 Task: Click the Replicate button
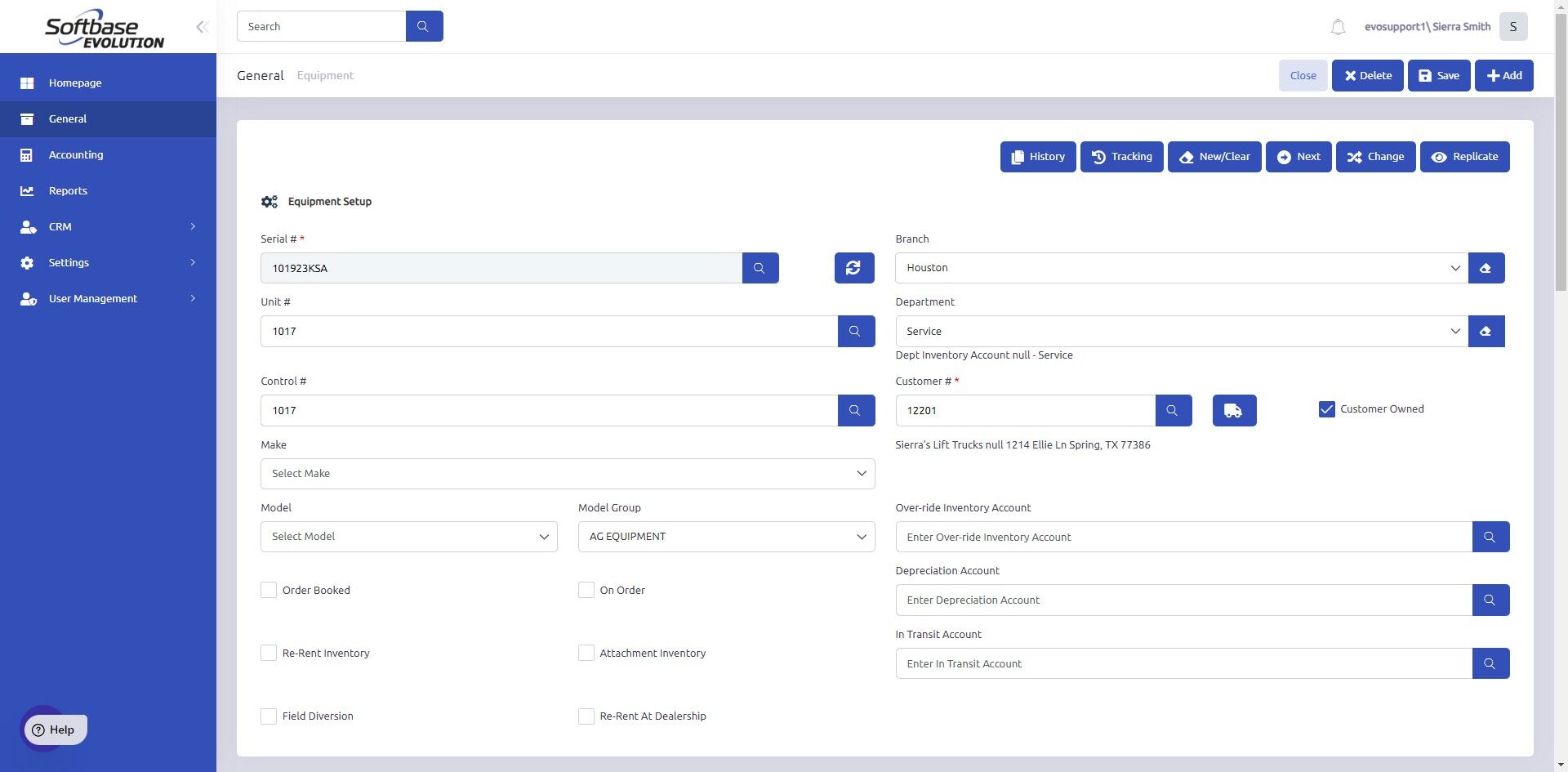click(1464, 157)
